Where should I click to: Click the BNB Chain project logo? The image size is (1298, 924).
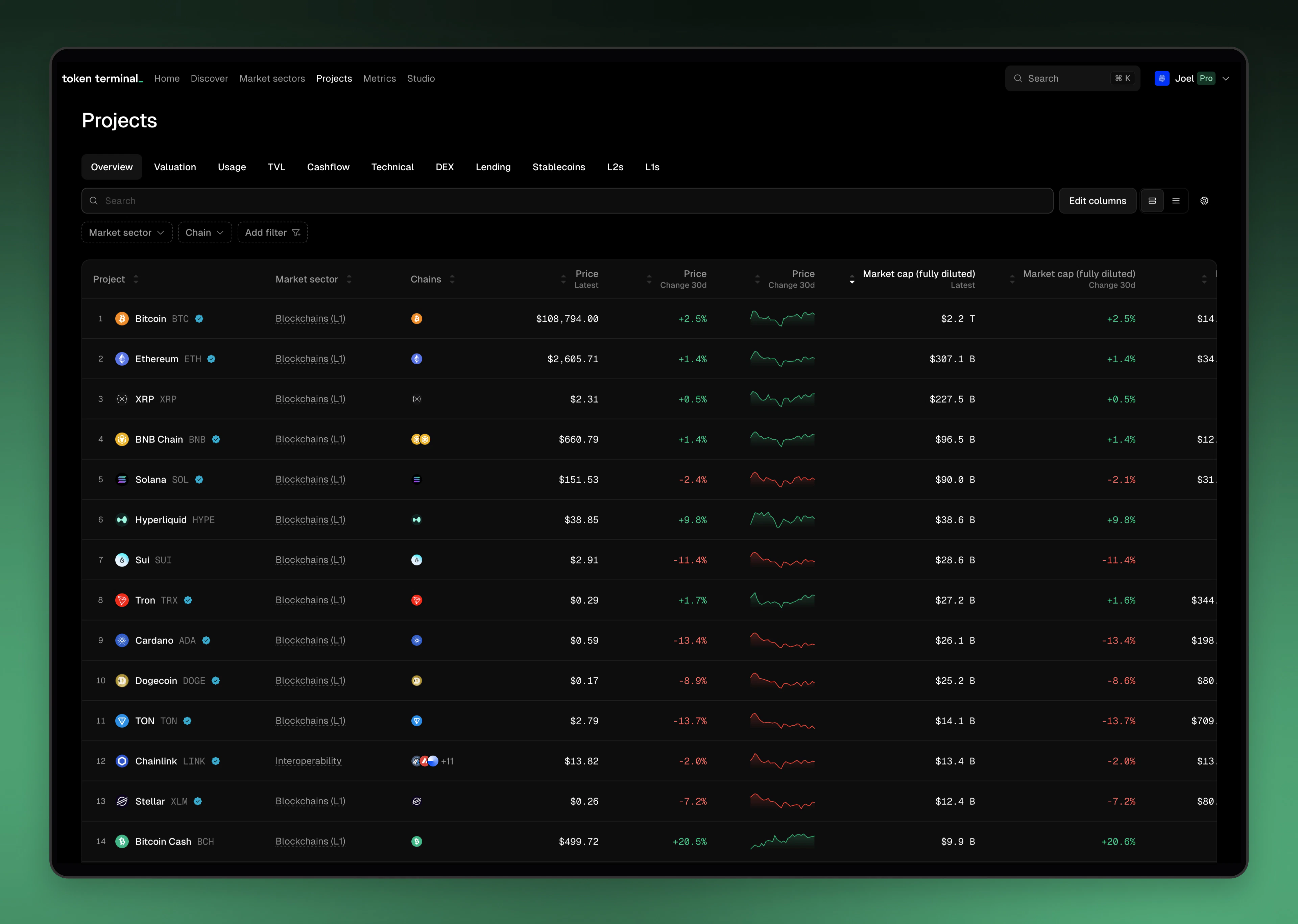[x=122, y=439]
